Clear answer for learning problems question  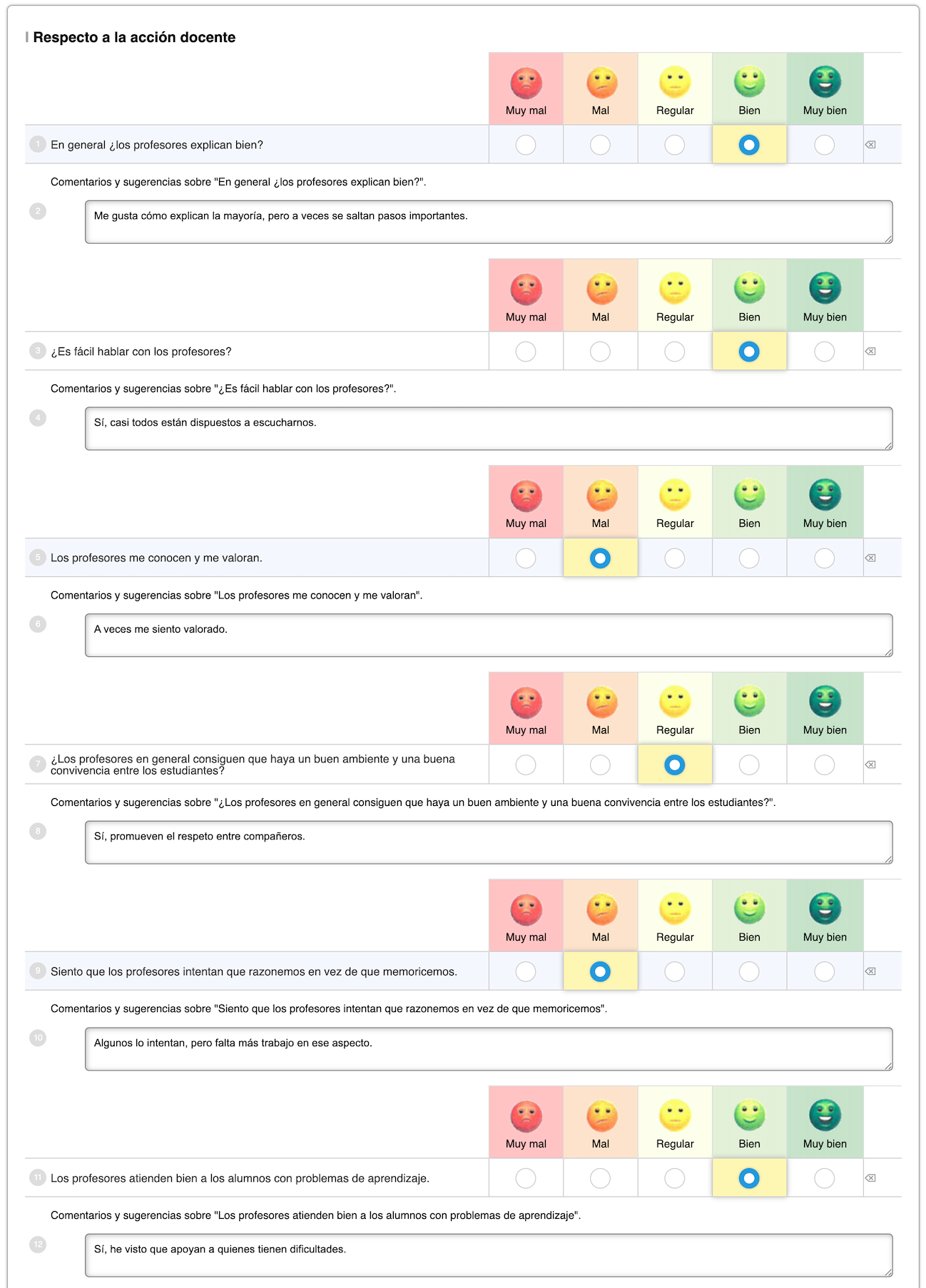[870, 1178]
